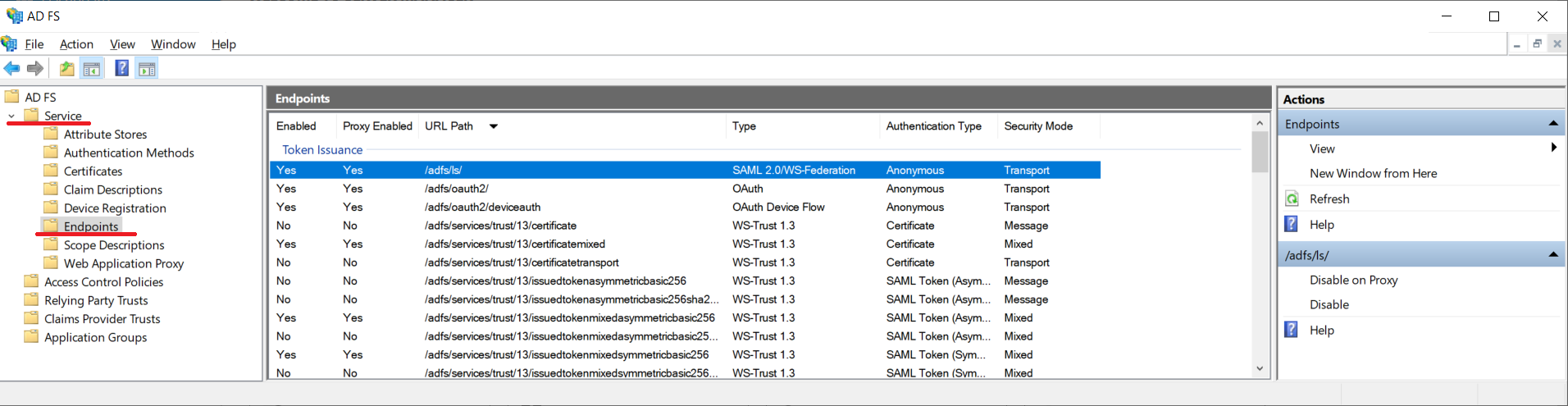Select Device Registration tree item

point(115,208)
